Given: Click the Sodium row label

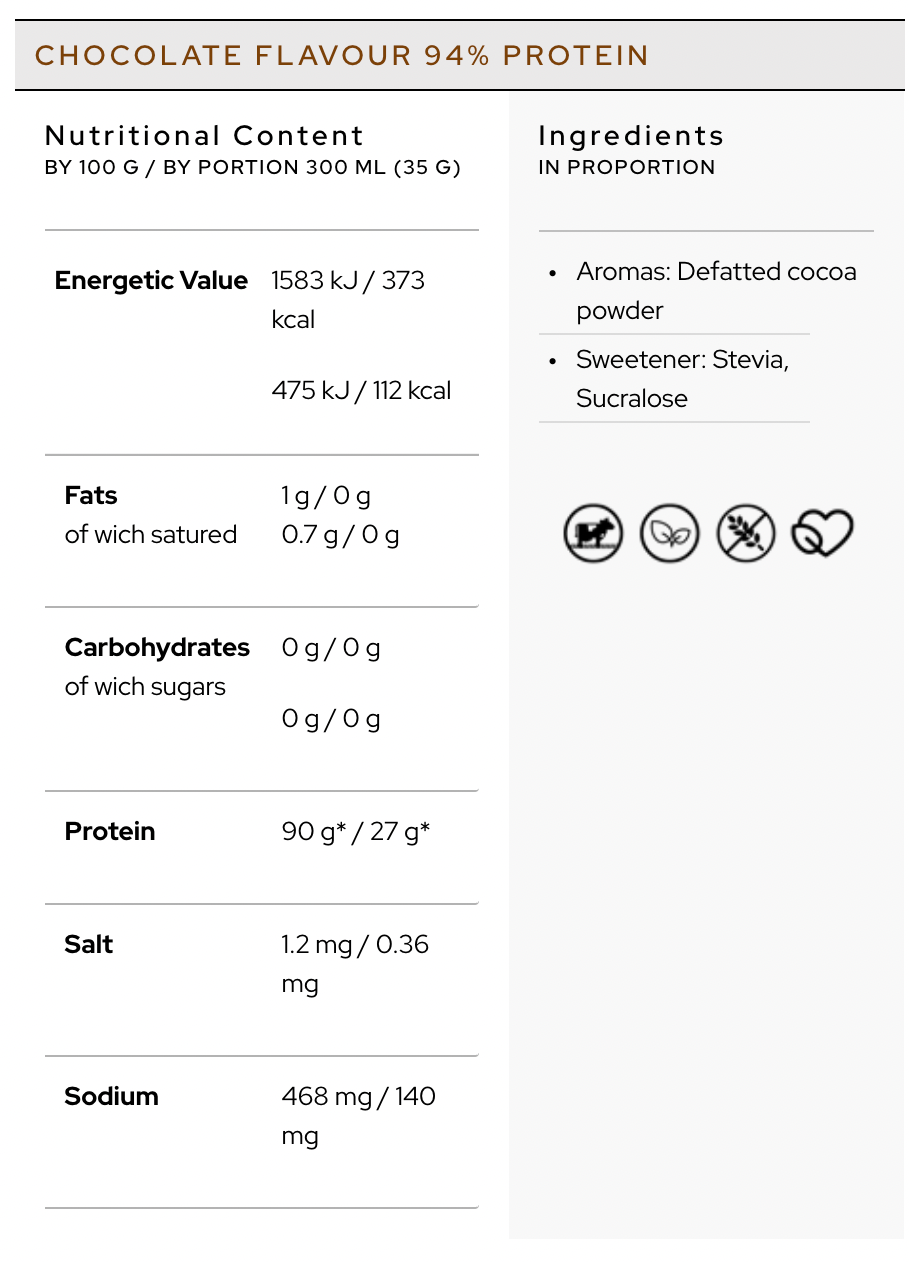Looking at the screenshot, I should point(111,1097).
